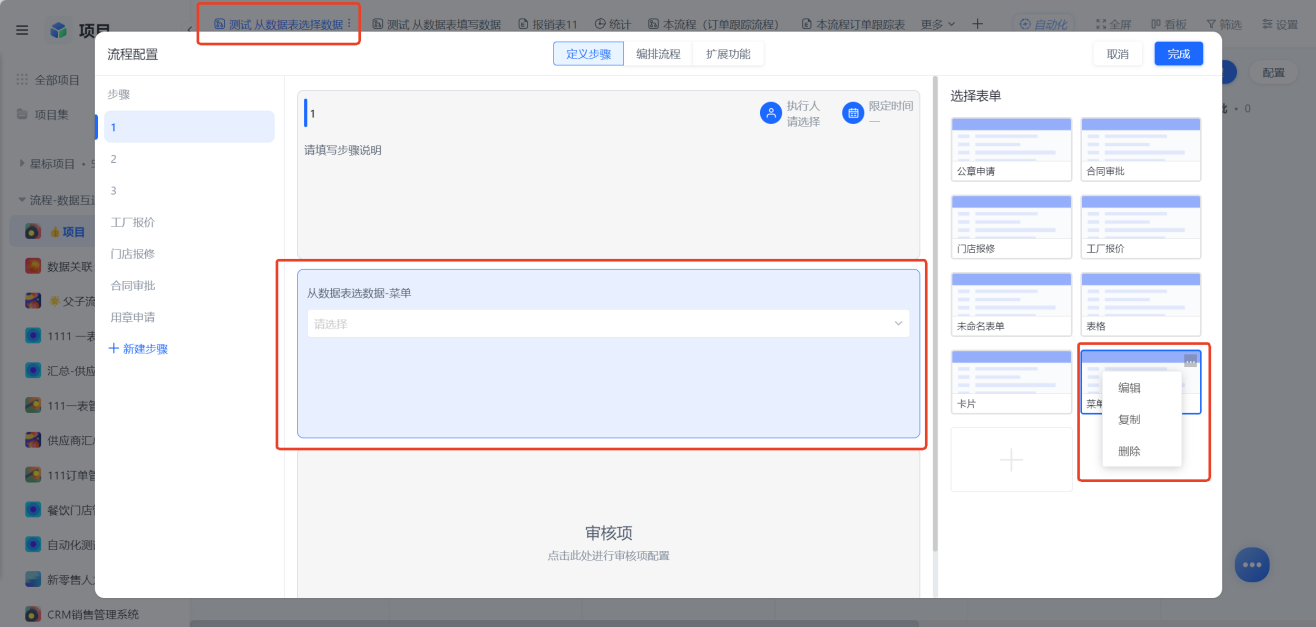Image resolution: width=1316 pixels, height=627 pixels.
Task: Click the 取消 button
Action: (1117, 54)
